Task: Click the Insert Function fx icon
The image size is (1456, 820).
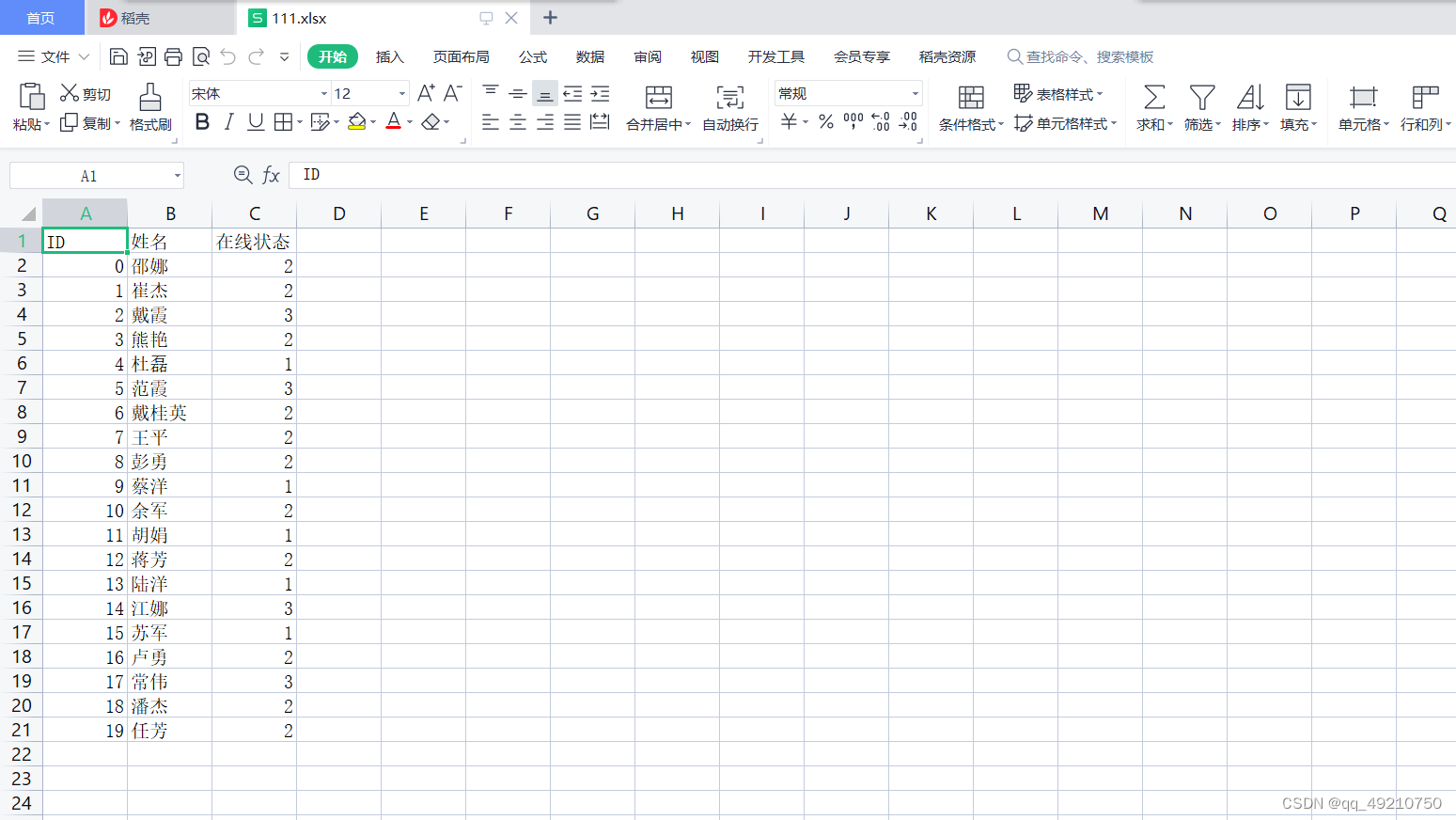Action: (x=271, y=175)
